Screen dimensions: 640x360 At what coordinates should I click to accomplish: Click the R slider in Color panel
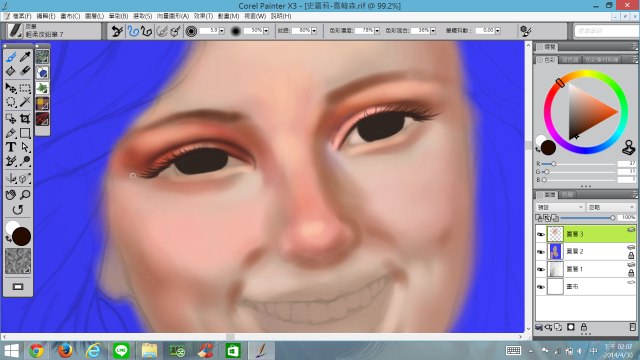(579, 164)
